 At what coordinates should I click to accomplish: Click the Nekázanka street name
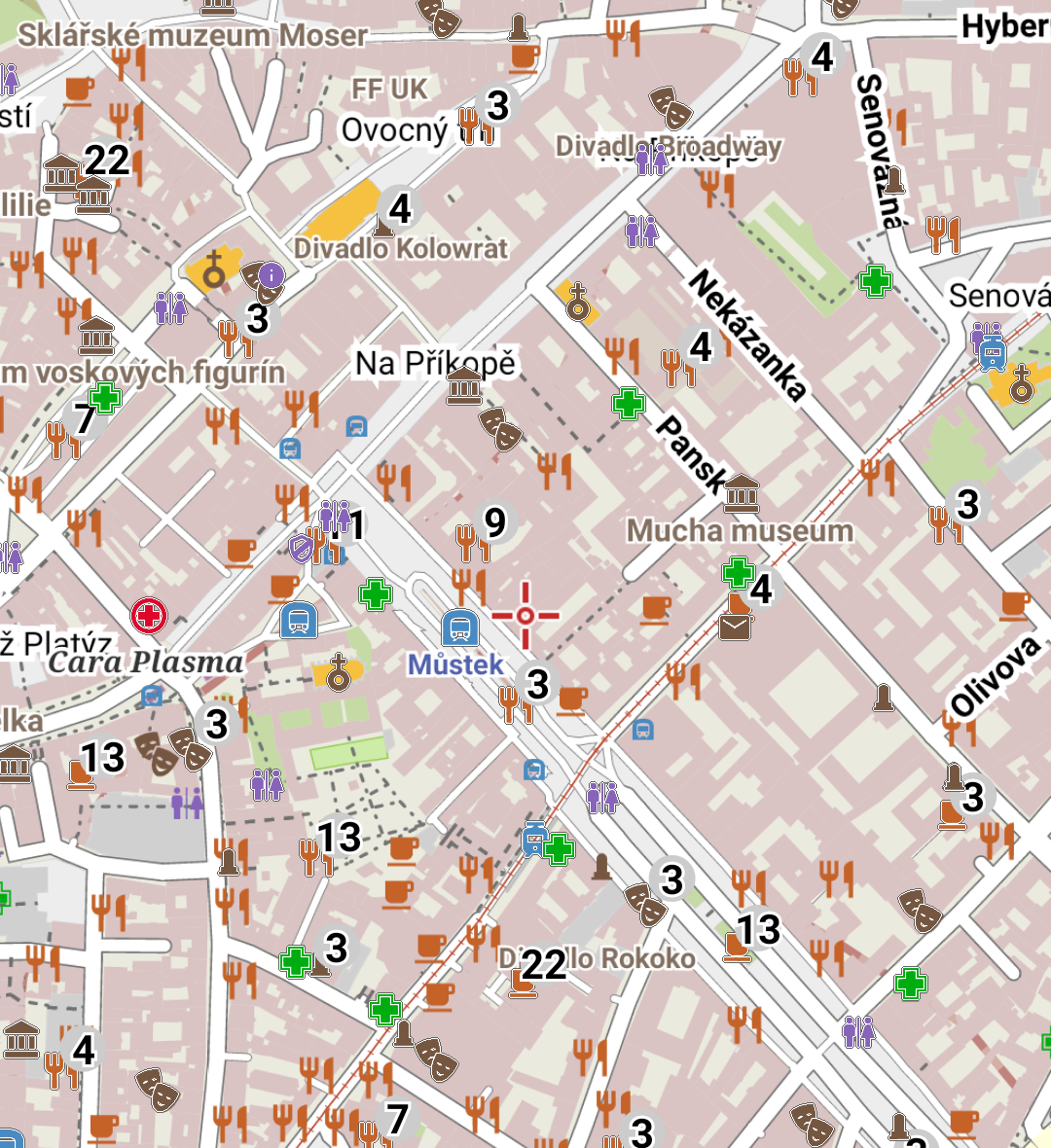[x=747, y=336]
